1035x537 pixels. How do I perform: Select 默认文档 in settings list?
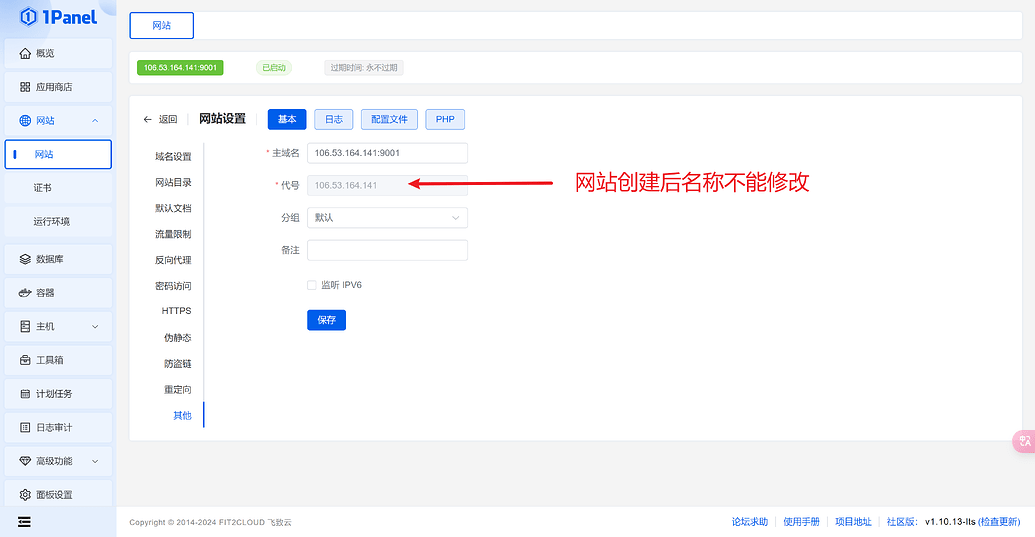coord(173,208)
